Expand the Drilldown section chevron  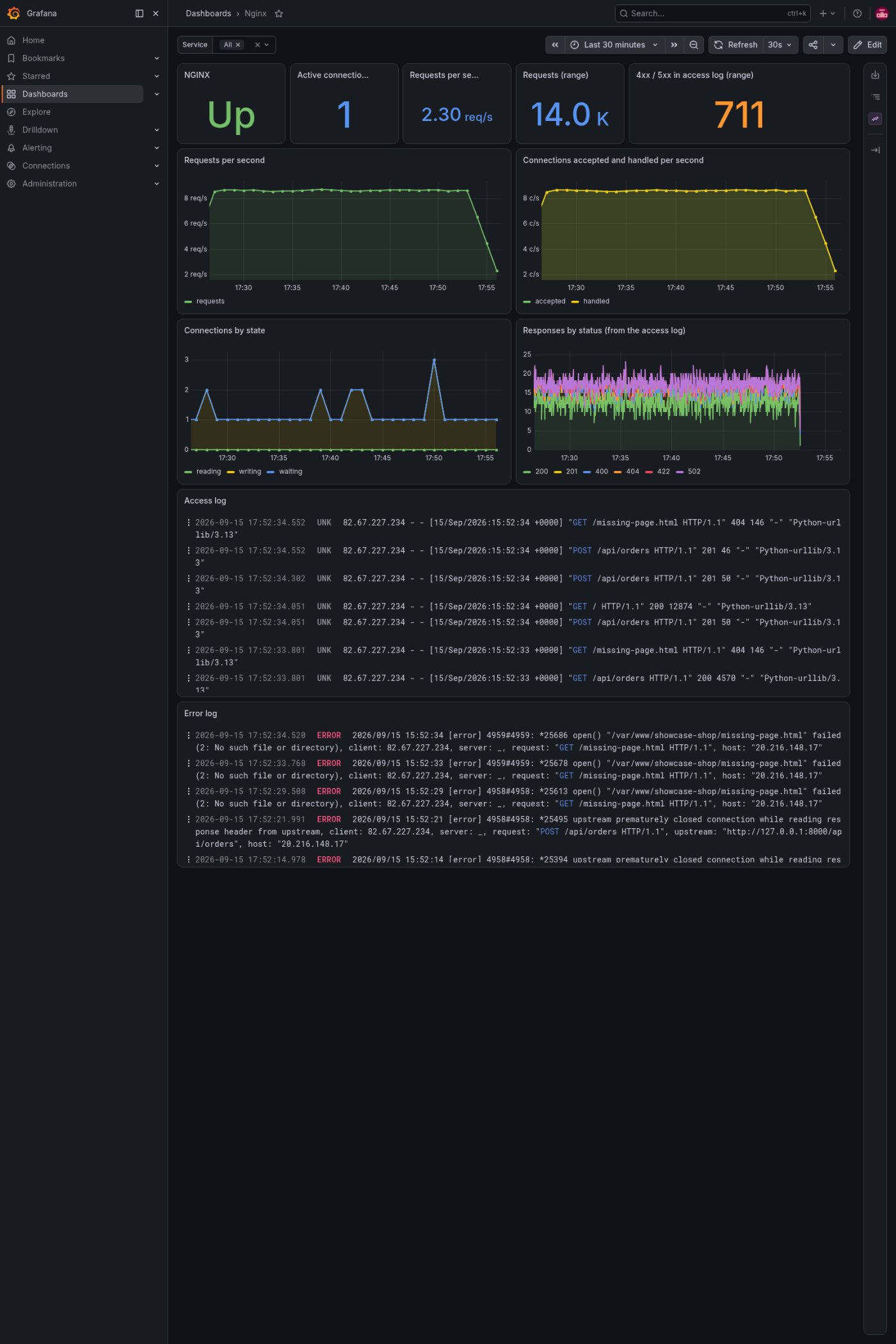(x=157, y=130)
